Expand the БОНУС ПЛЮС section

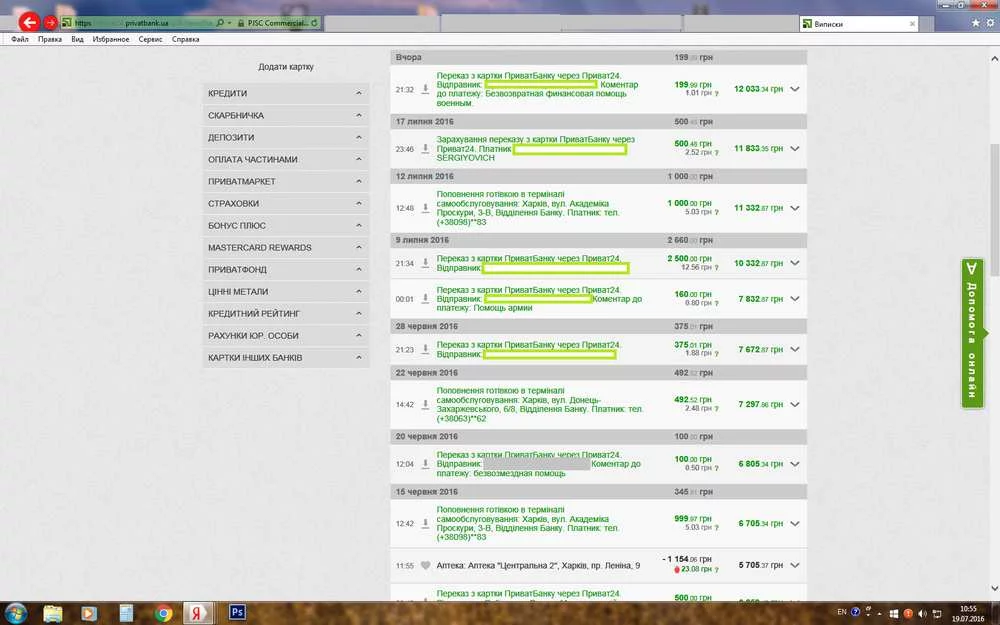tap(286, 225)
